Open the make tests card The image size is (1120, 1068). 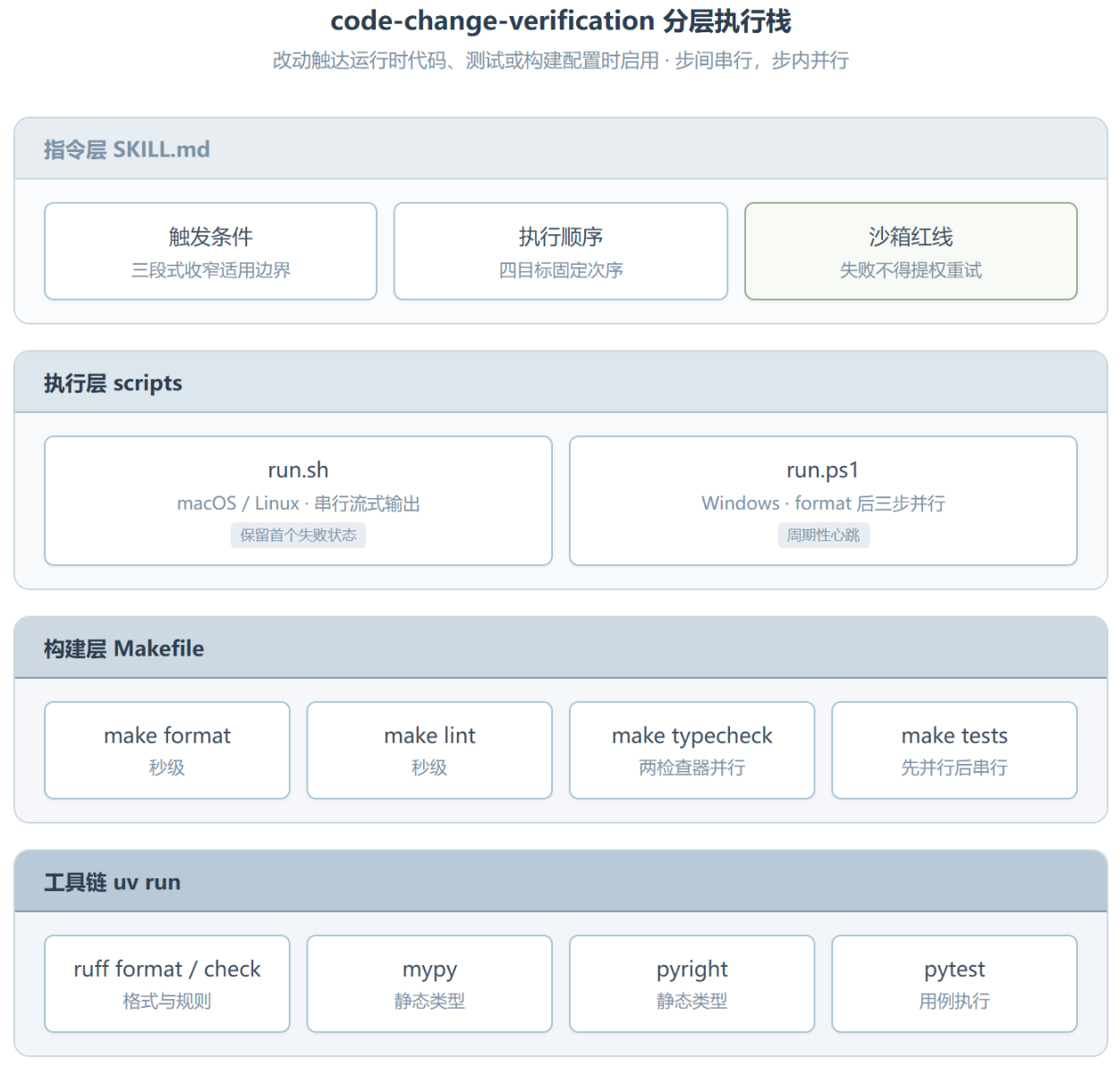(955, 750)
